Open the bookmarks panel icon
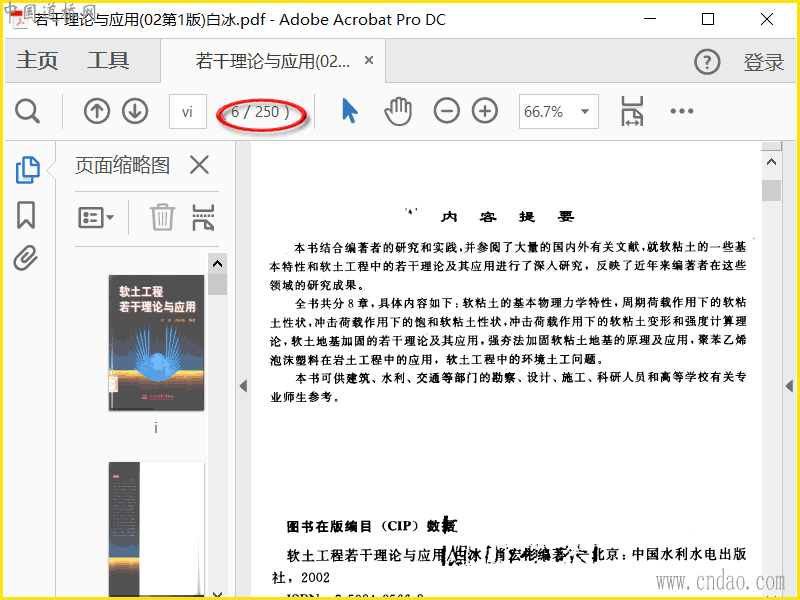 (26, 215)
